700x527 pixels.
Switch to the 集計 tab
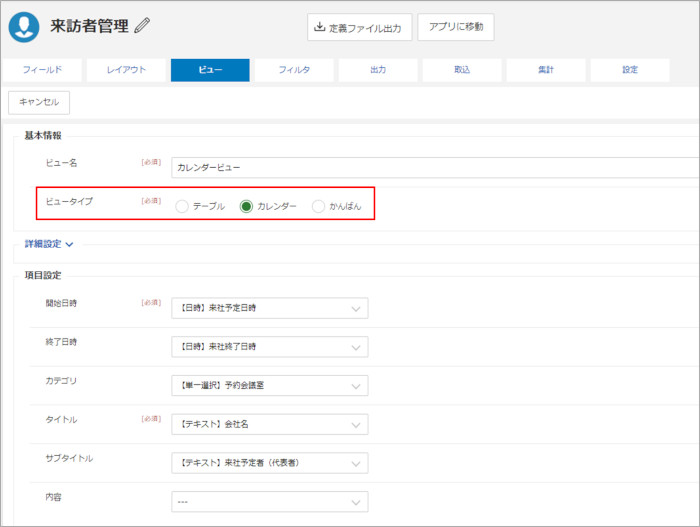(x=546, y=70)
